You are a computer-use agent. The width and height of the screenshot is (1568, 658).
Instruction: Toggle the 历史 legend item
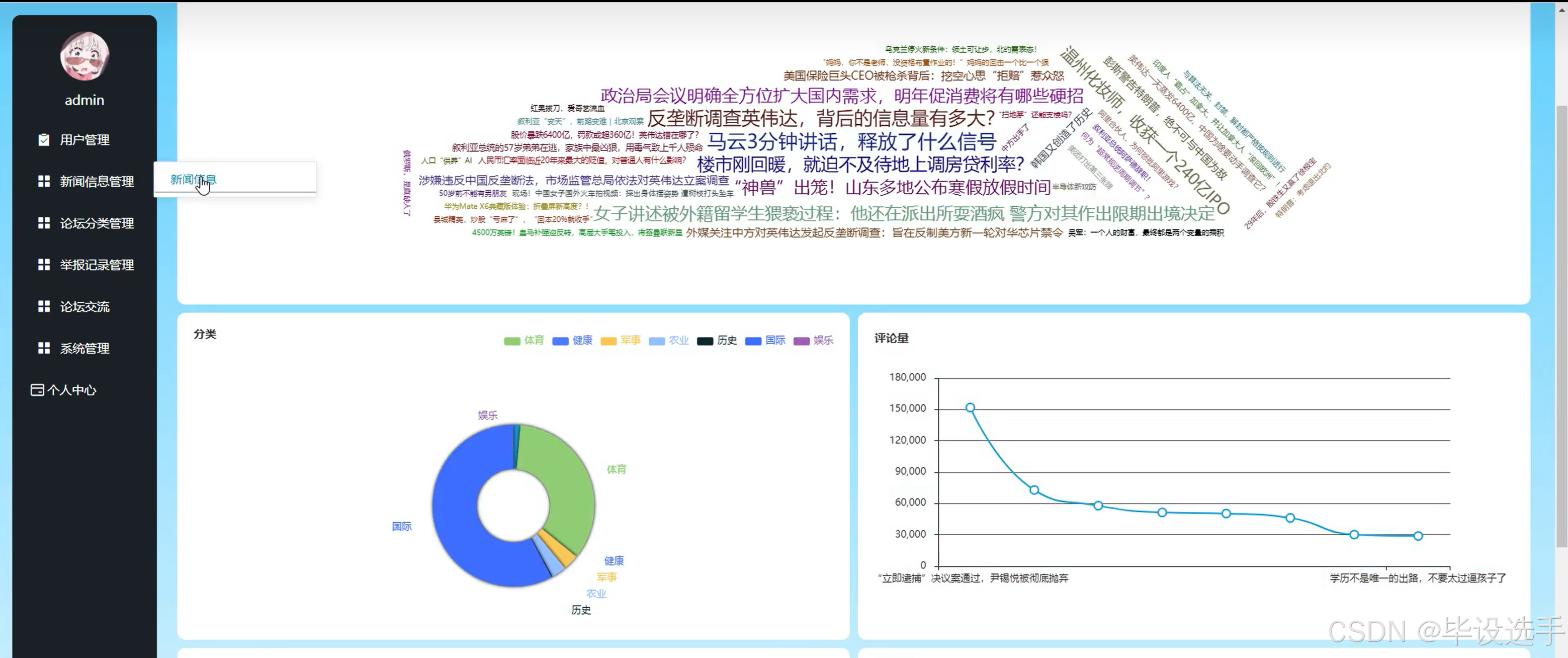click(x=717, y=340)
